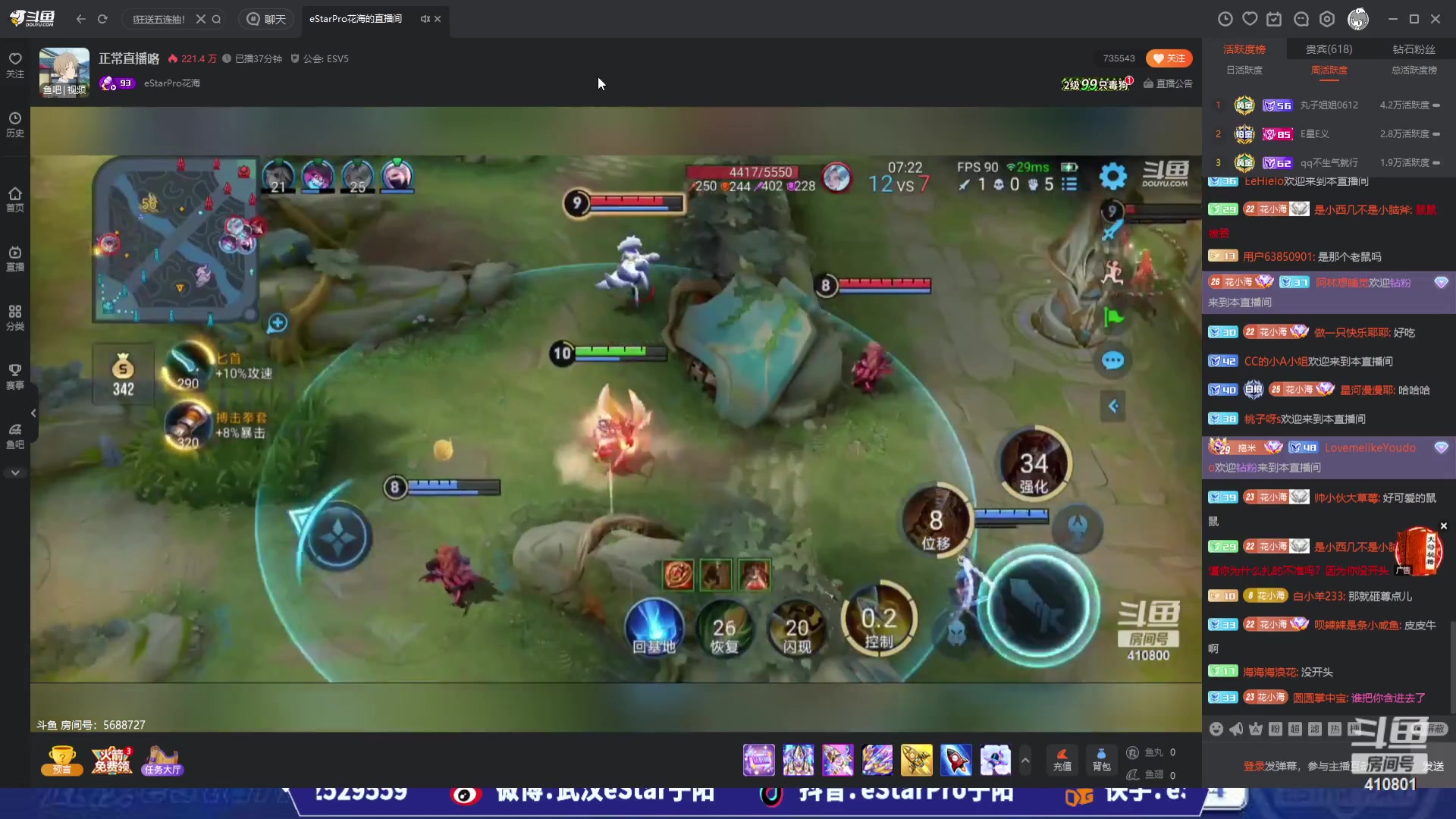The height and width of the screenshot is (819, 1456).
Task: Click the 发送 send button
Action: [1433, 766]
